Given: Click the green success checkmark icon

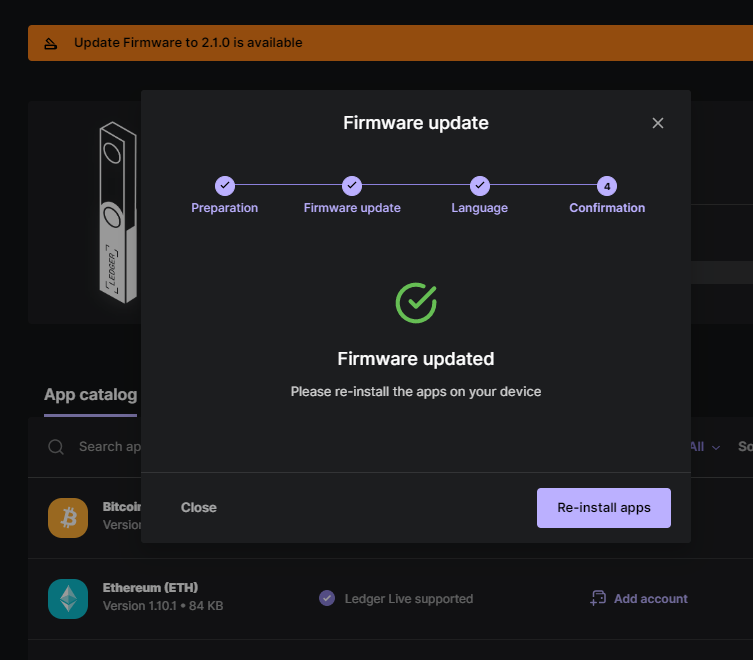Looking at the screenshot, I should point(416,303).
